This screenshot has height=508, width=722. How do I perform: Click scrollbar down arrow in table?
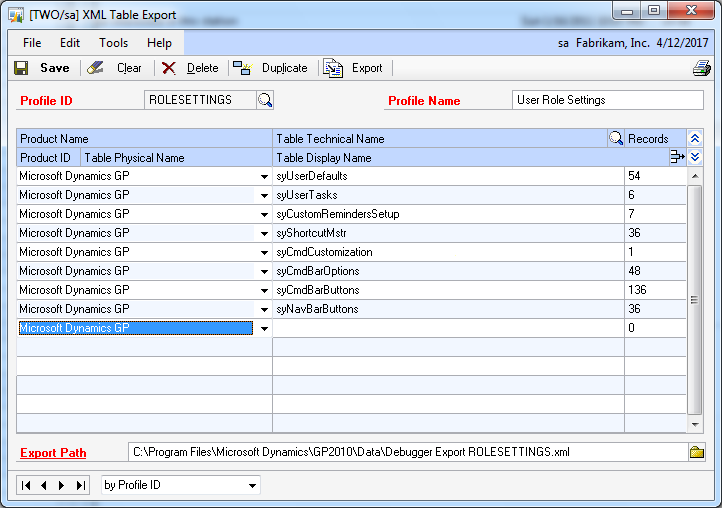(x=695, y=425)
